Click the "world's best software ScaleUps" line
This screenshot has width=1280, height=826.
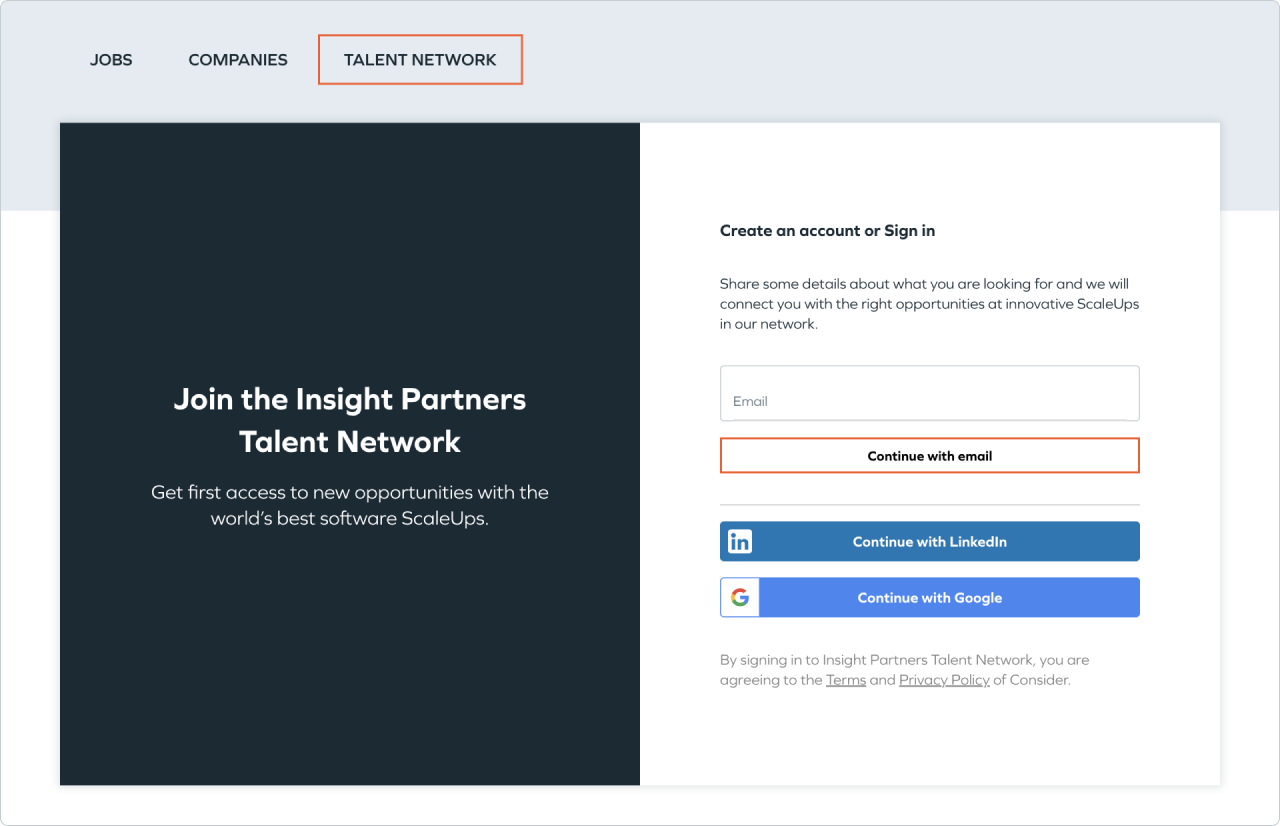click(x=350, y=519)
